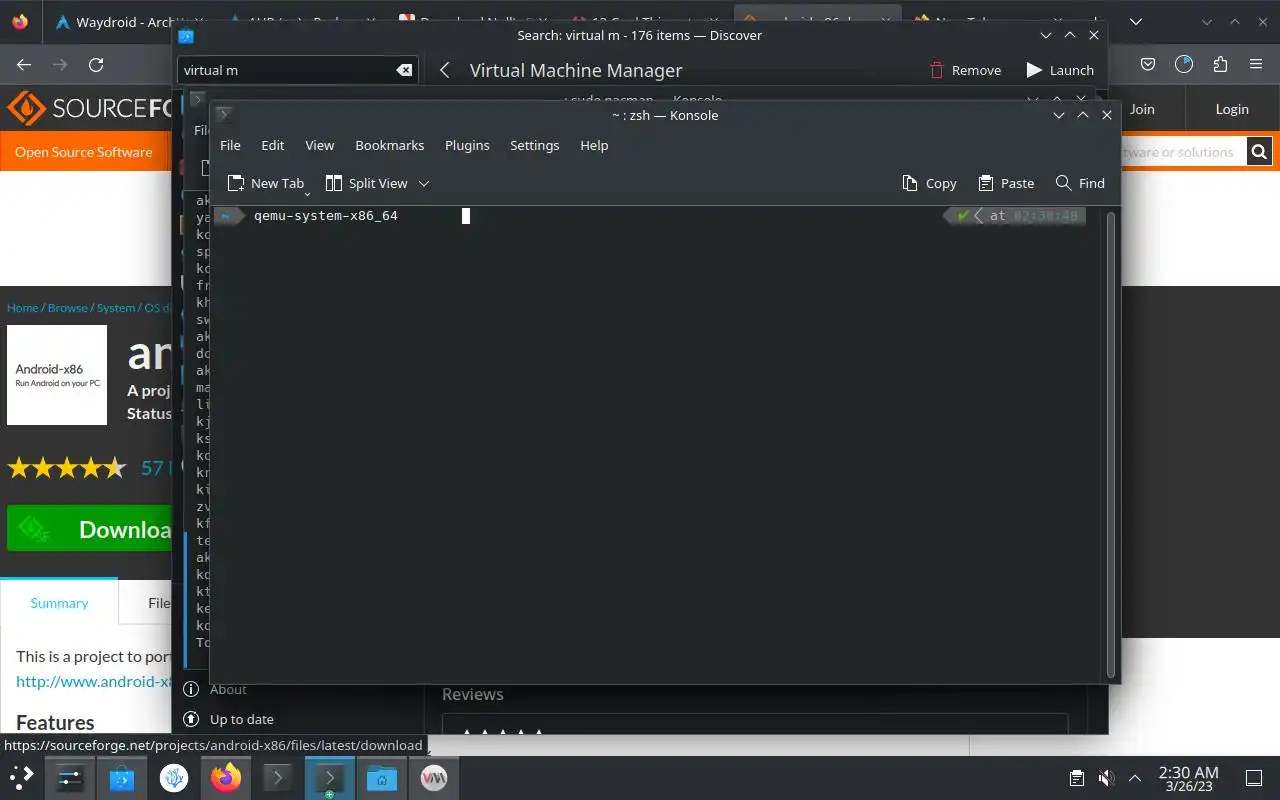This screenshot has height=800, width=1280.
Task: Open the Firefox hamburger application menu
Action: click(x=1256, y=64)
